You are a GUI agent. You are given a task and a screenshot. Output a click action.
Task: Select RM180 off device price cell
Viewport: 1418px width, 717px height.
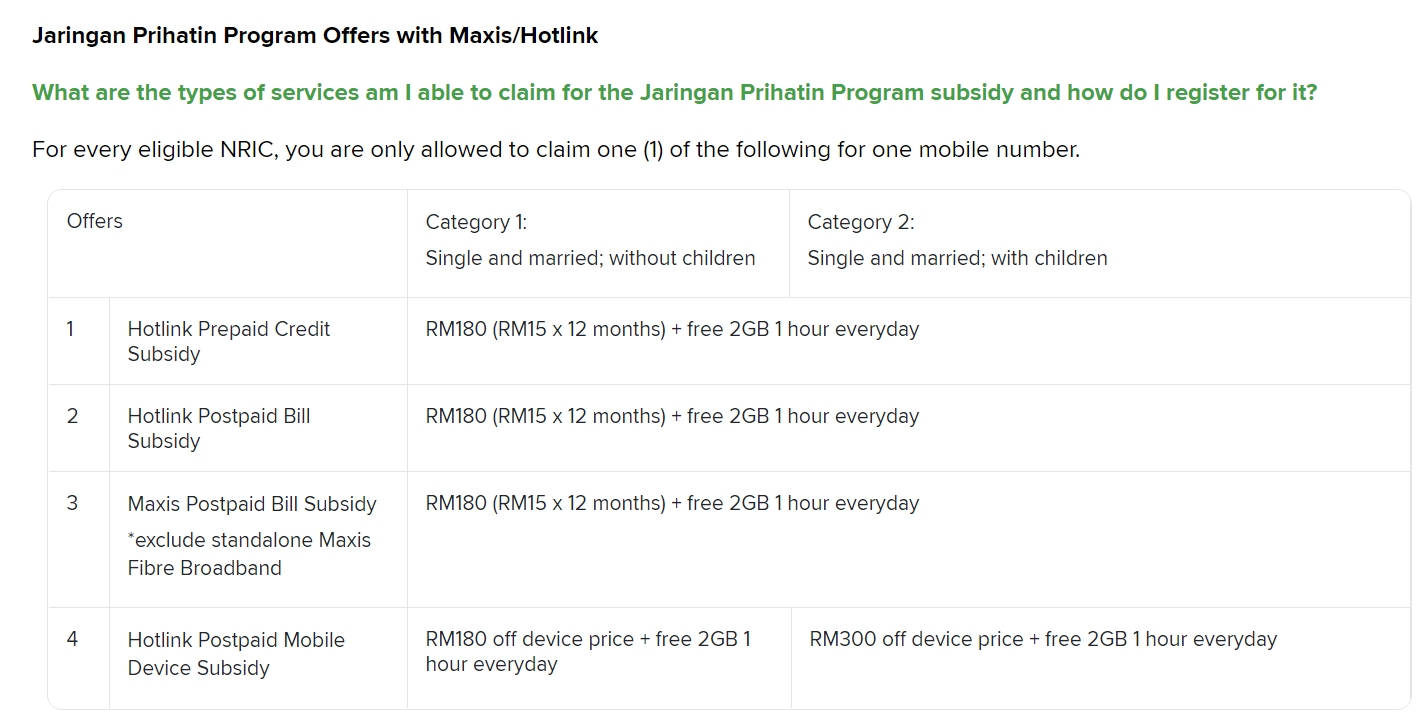[599, 658]
